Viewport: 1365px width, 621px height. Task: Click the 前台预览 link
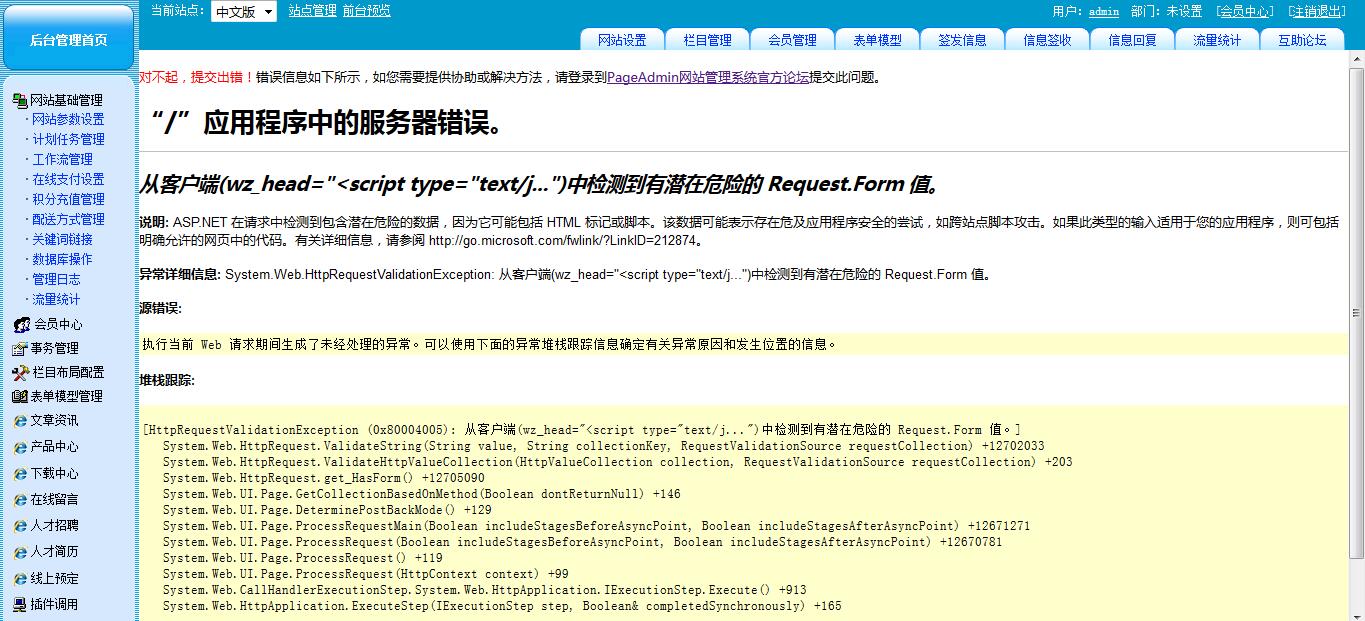point(366,11)
